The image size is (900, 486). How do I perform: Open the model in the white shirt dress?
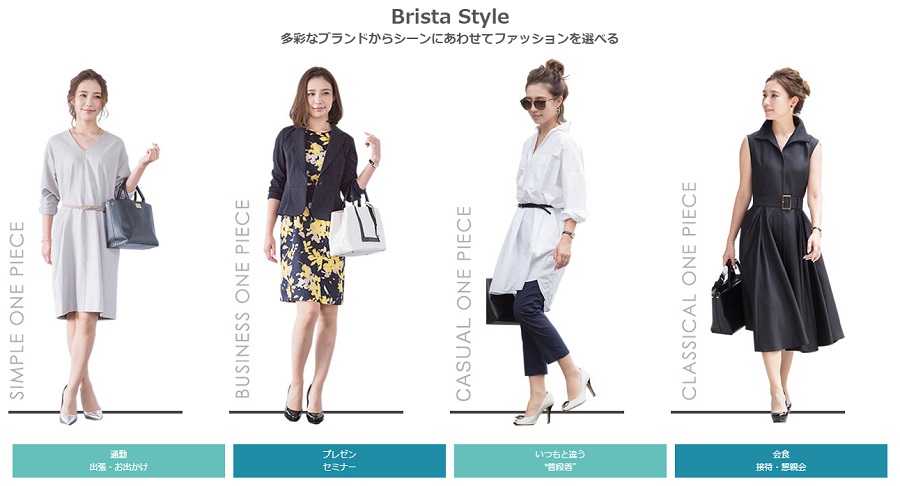pos(540,242)
